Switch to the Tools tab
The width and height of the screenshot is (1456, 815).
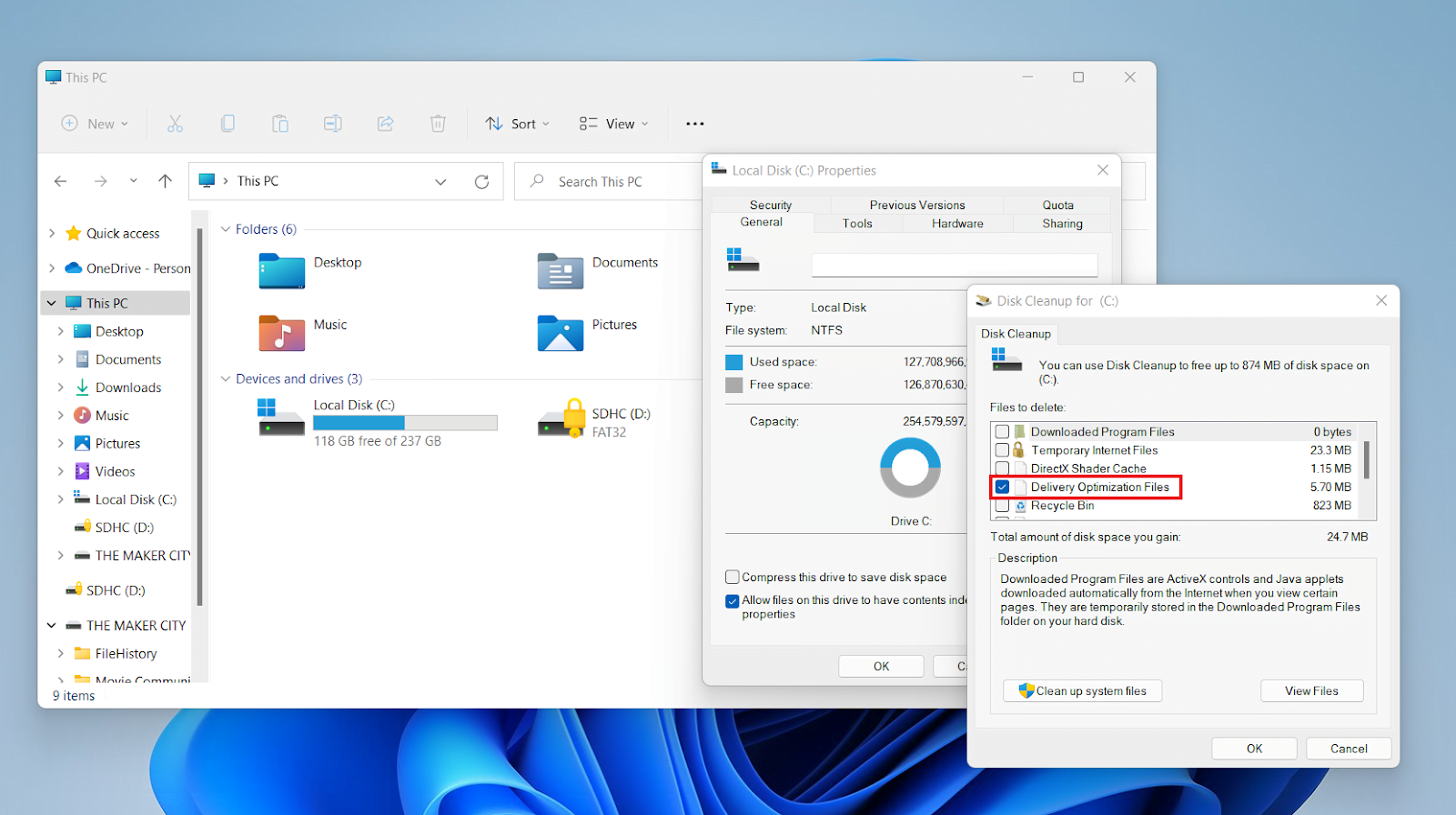pos(857,224)
